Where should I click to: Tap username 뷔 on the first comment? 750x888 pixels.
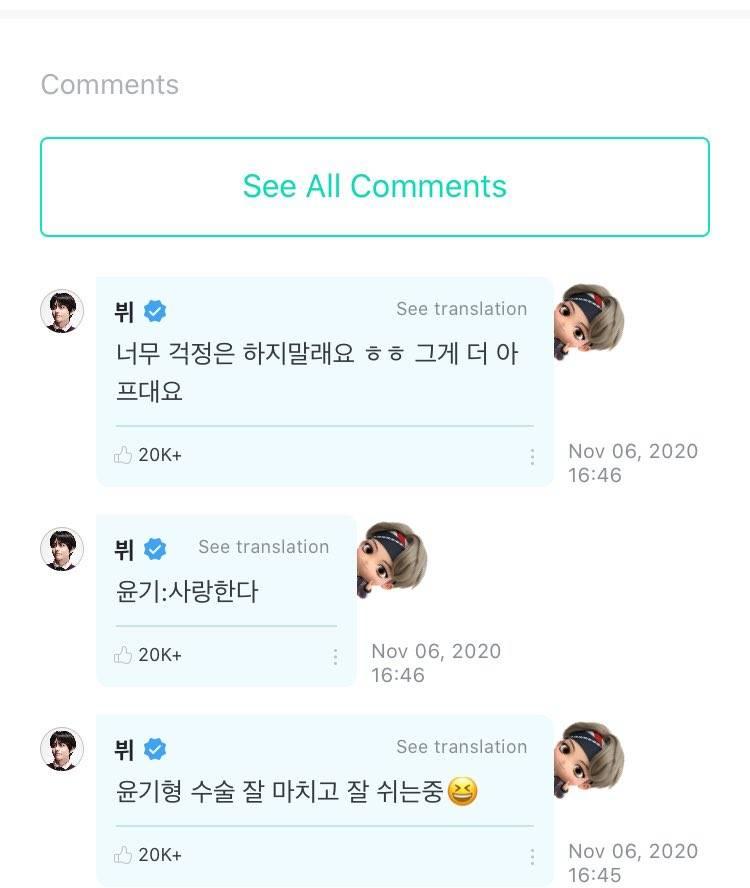(x=125, y=311)
